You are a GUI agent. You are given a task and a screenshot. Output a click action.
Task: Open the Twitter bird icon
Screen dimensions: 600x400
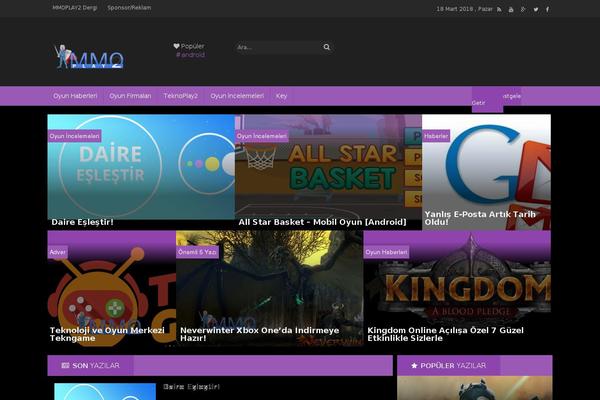tap(536, 9)
